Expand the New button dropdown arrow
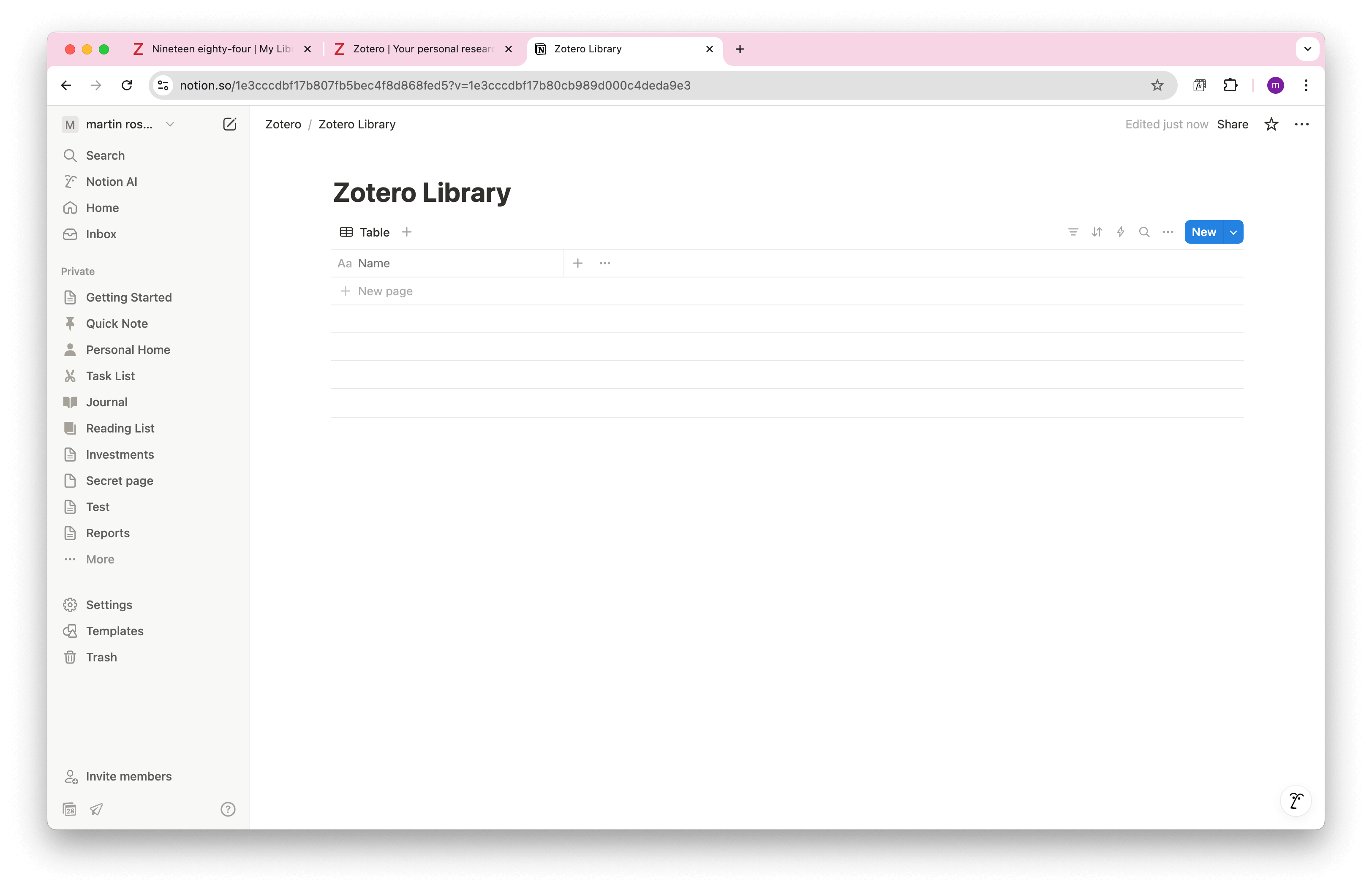The image size is (1372, 892). pyautogui.click(x=1233, y=232)
